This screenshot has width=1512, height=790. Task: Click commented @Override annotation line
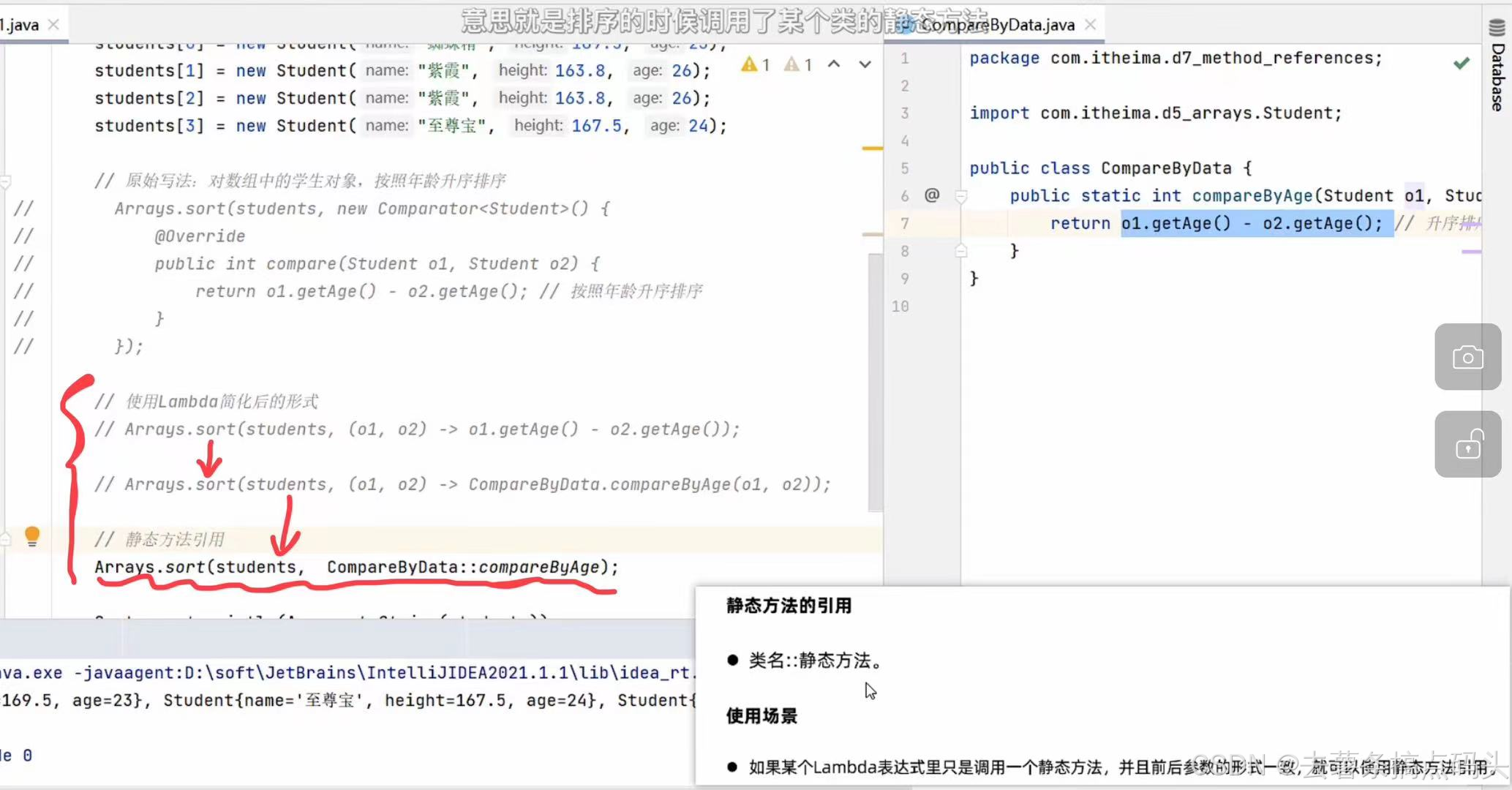[200, 236]
